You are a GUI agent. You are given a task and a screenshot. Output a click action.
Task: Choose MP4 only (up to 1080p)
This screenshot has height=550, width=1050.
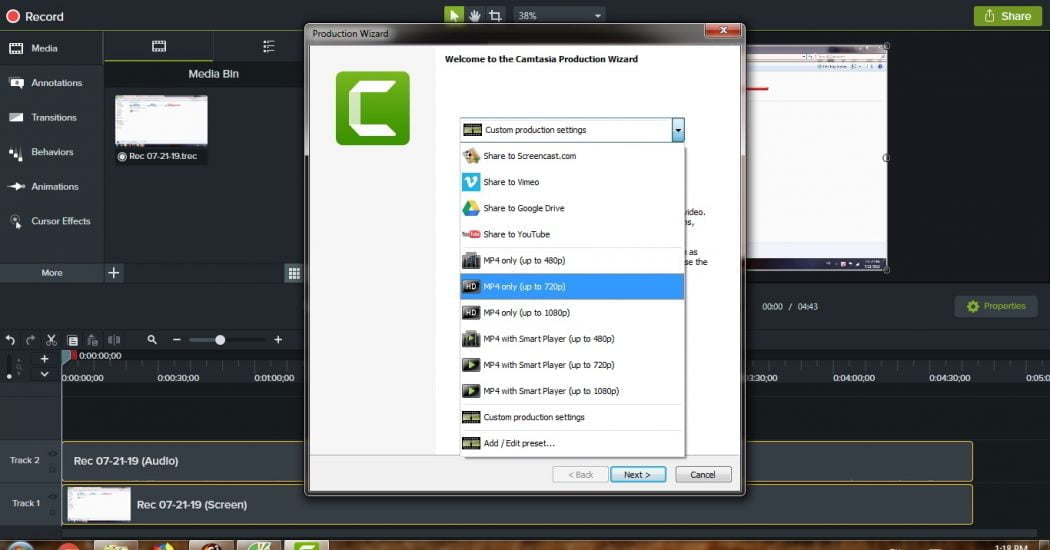click(x=572, y=313)
